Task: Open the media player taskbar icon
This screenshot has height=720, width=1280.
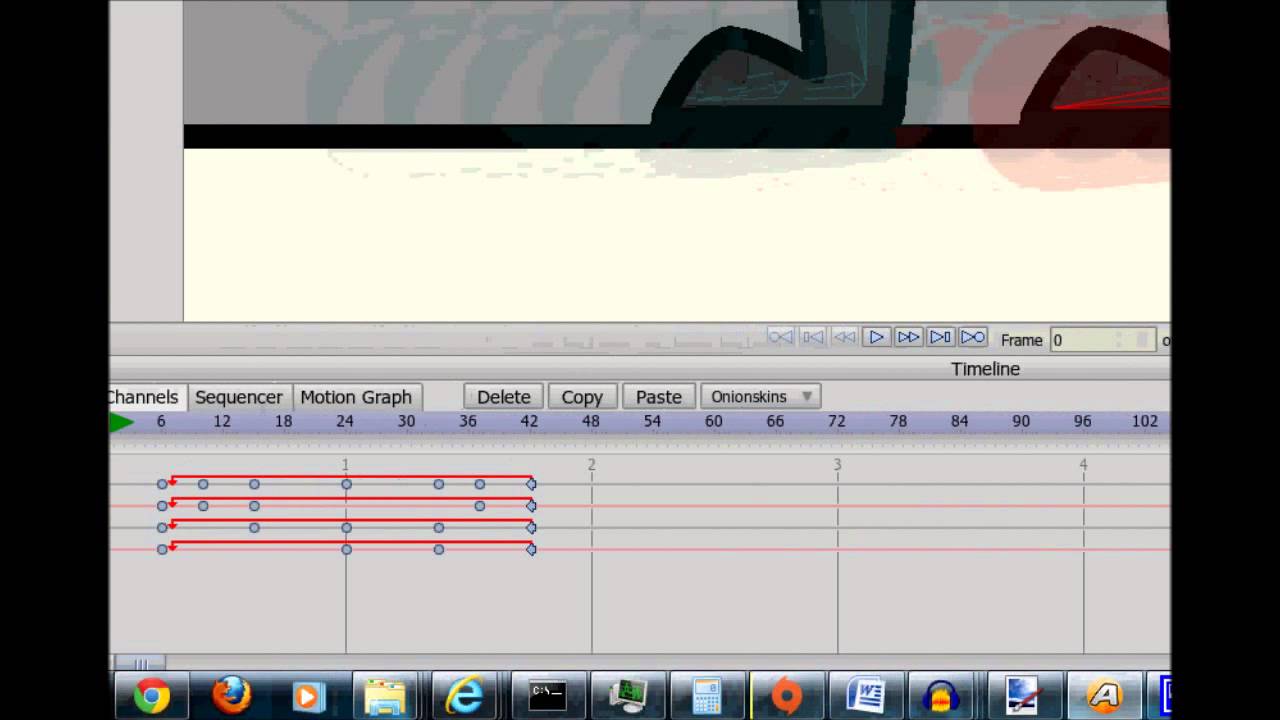Action: tap(308, 696)
